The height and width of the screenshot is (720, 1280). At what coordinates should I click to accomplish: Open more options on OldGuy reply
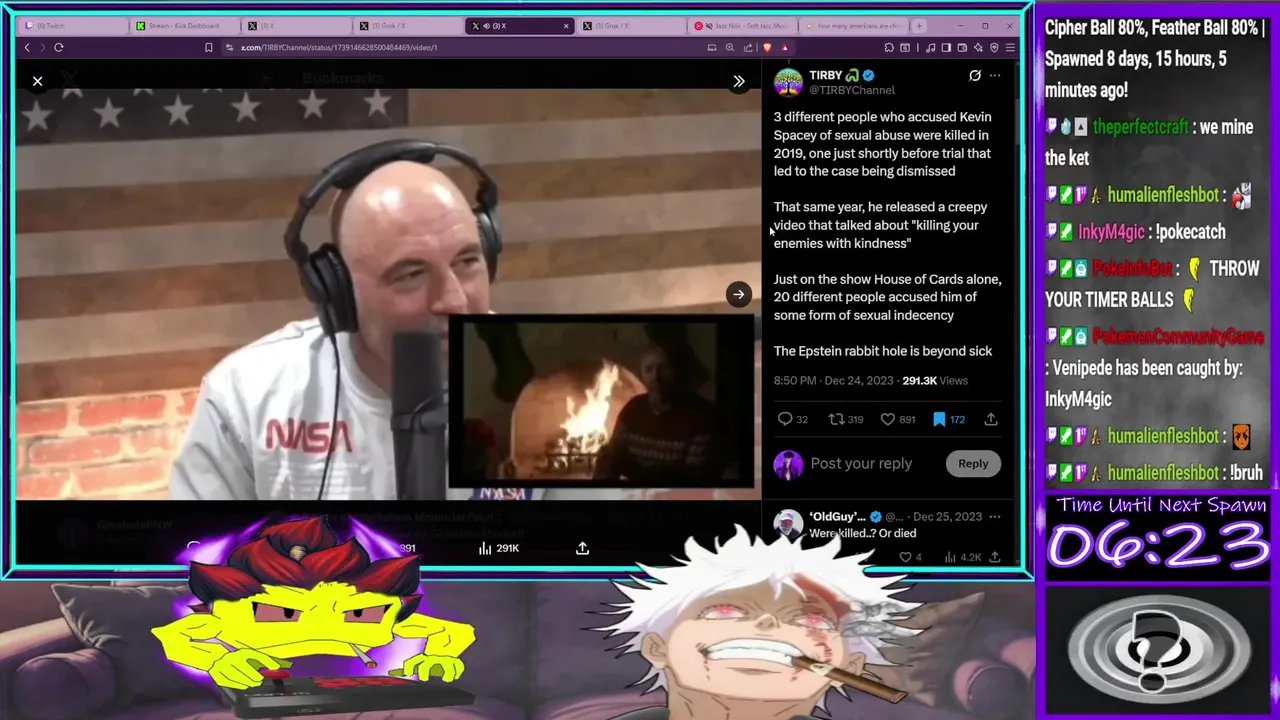point(994,517)
